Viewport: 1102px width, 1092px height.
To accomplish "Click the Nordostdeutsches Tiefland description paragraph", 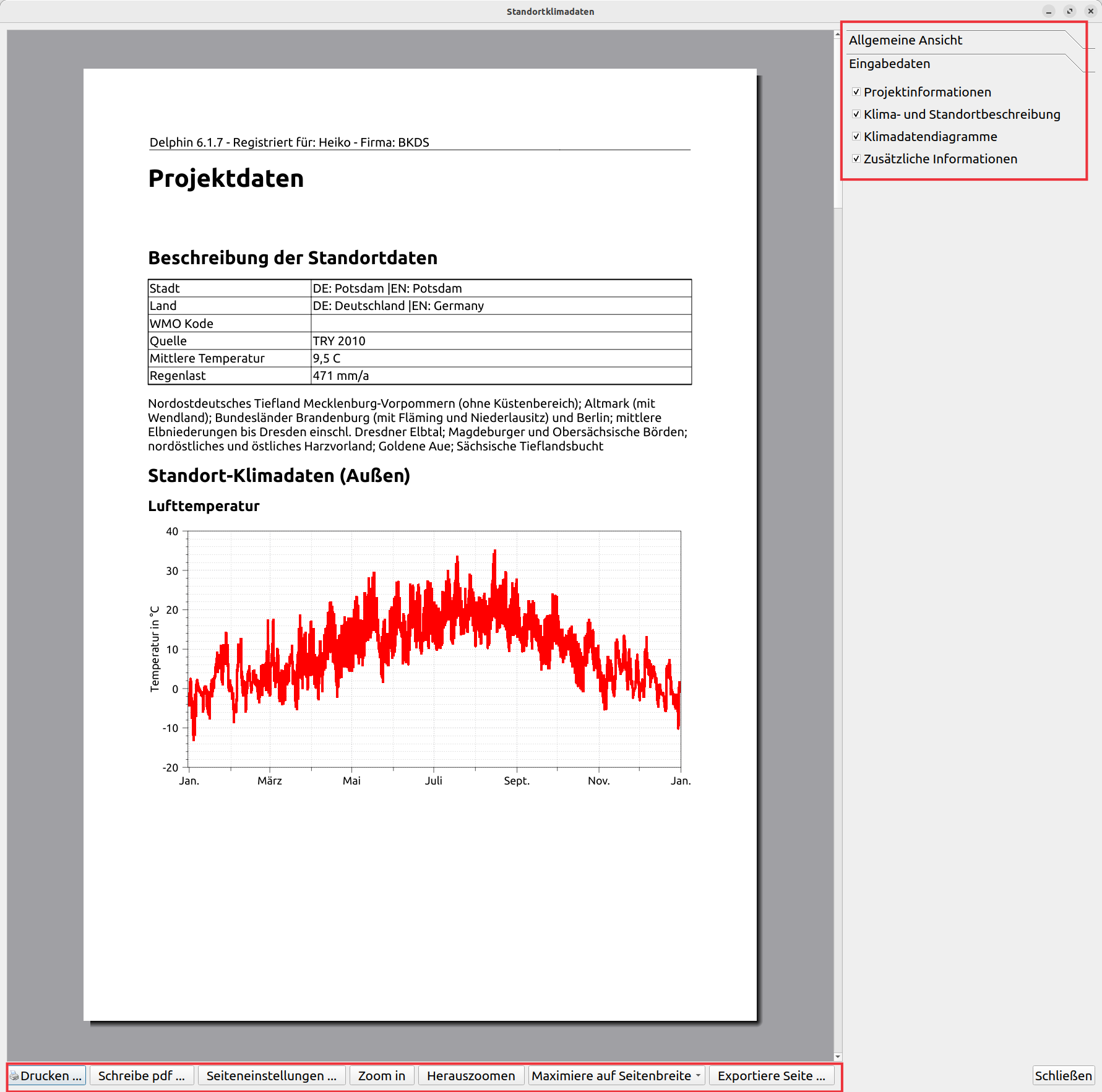I will coord(418,425).
